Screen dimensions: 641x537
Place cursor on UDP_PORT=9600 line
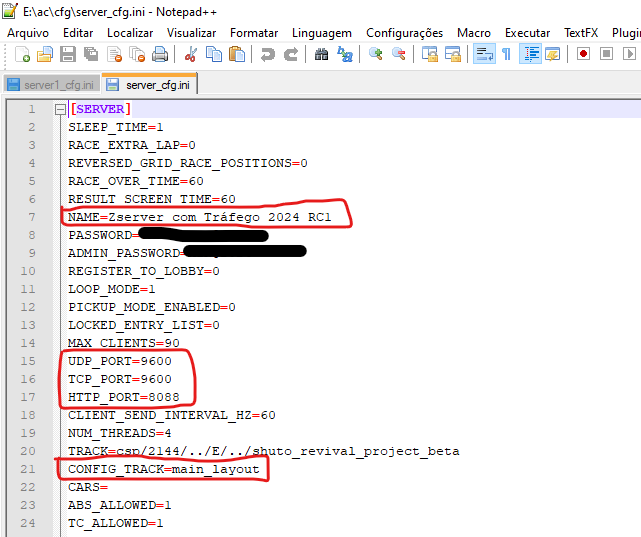pos(120,361)
